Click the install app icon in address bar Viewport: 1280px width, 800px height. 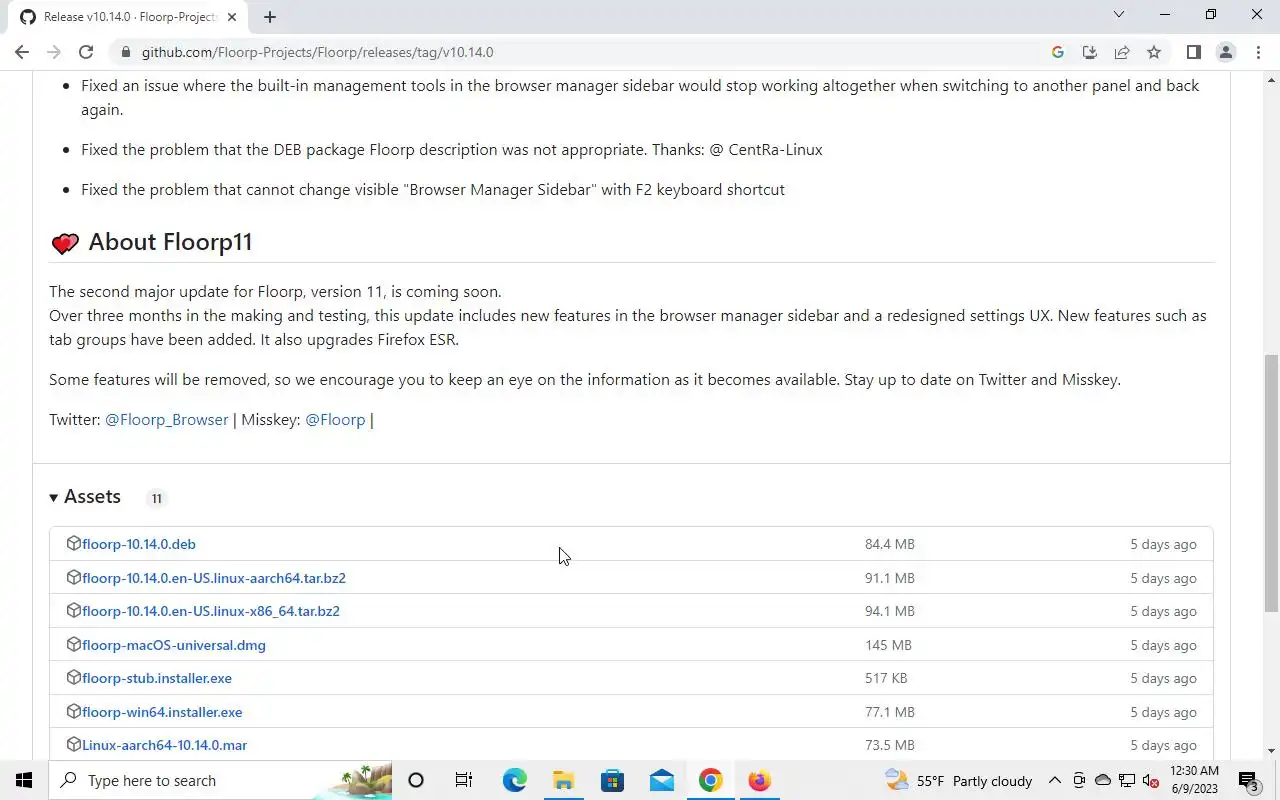(x=1090, y=52)
